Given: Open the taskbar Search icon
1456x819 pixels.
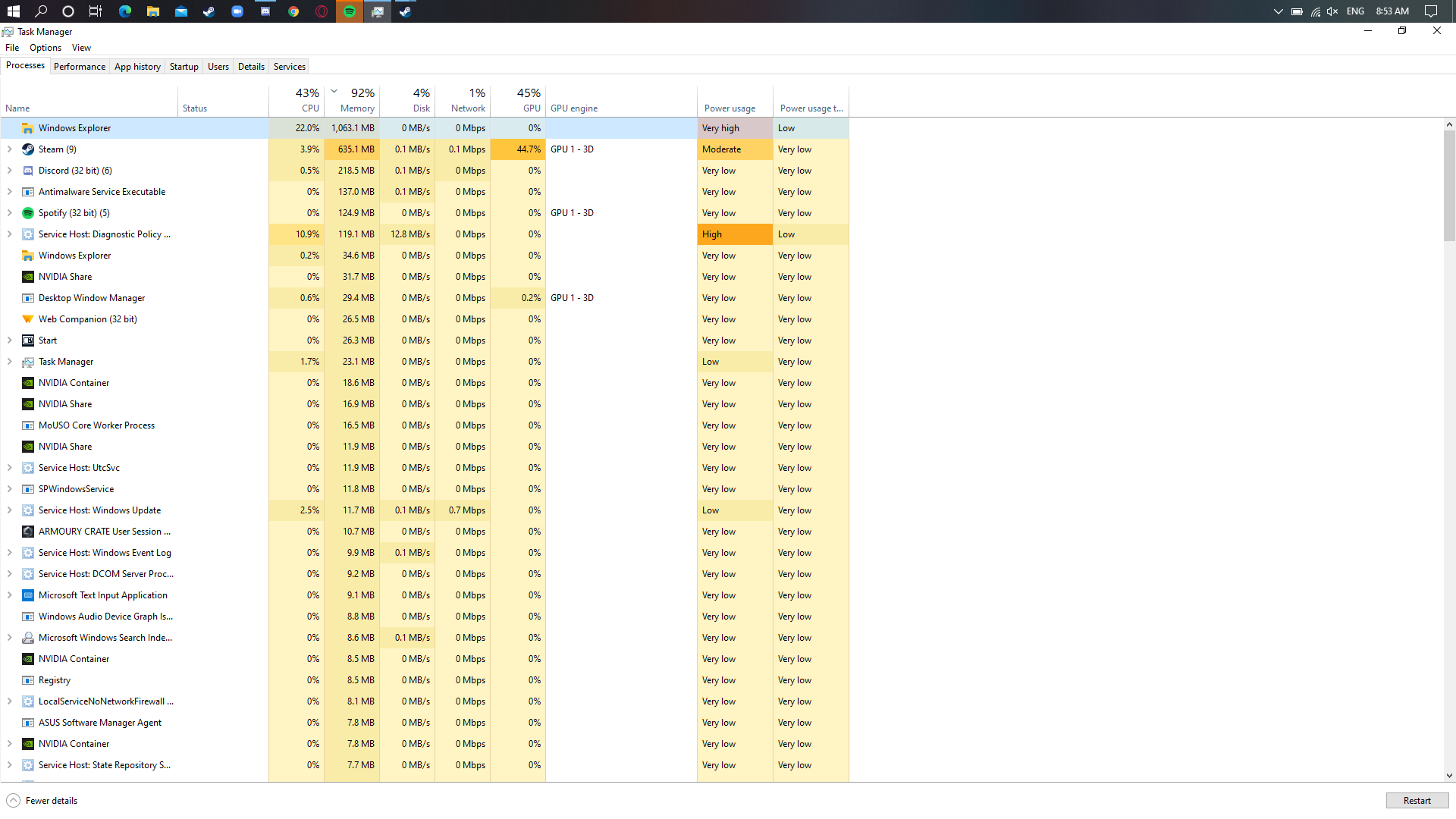Looking at the screenshot, I should coord(41,11).
